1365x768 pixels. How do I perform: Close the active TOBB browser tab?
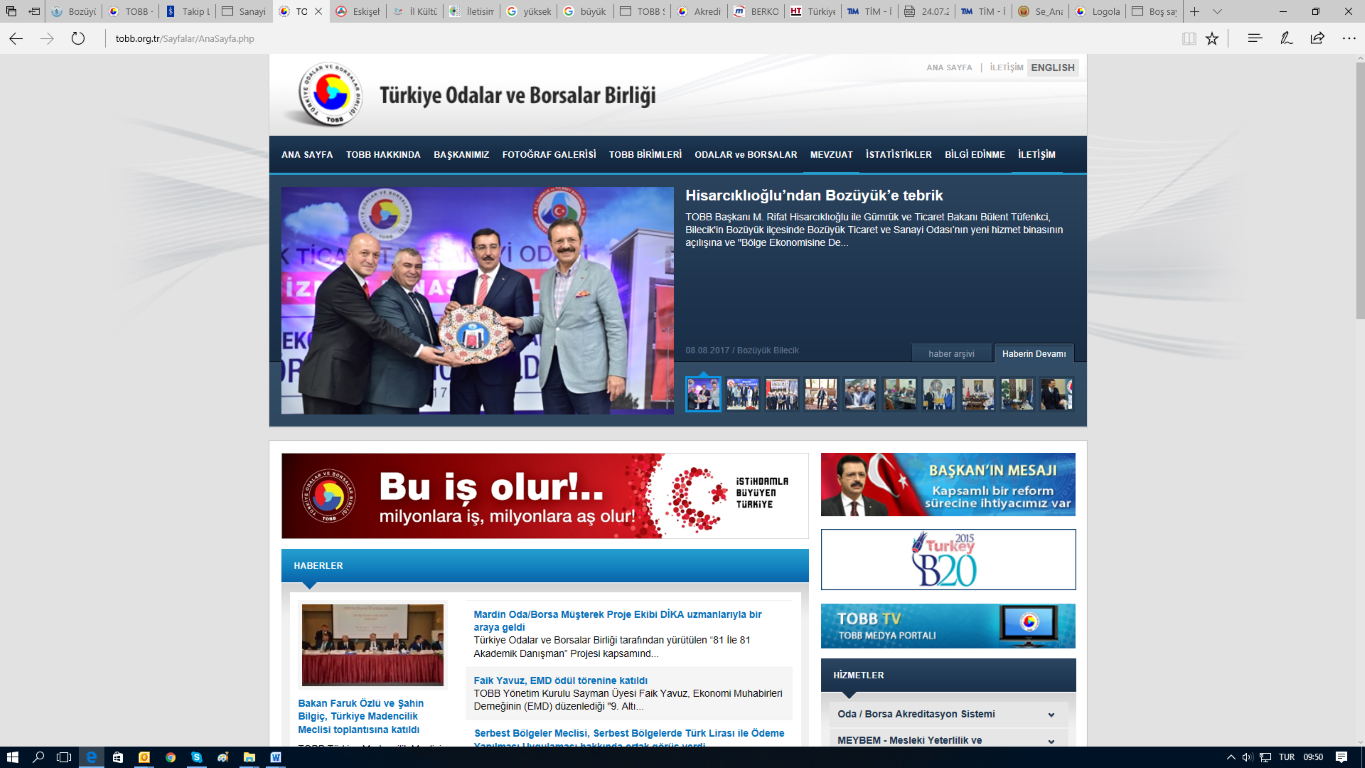[x=318, y=12]
